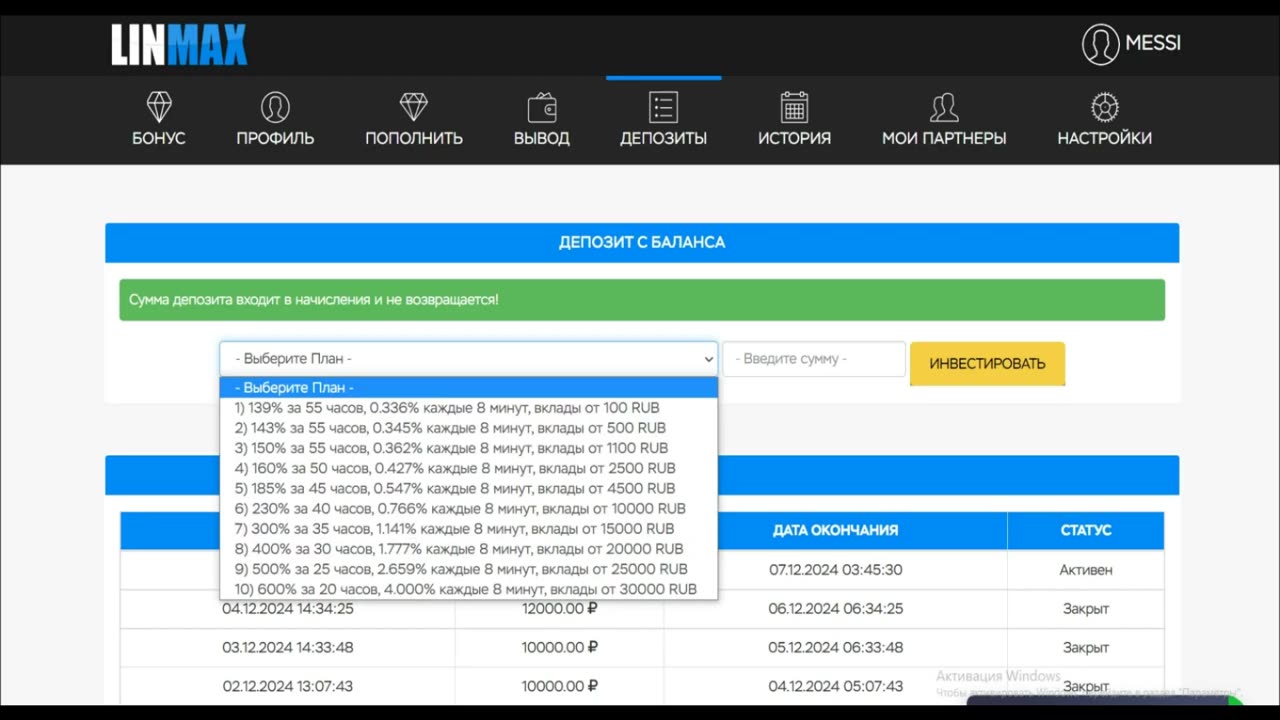This screenshot has width=1280, height=720.
Task: Click the Настройки gear icon
Action: [x=1105, y=107]
